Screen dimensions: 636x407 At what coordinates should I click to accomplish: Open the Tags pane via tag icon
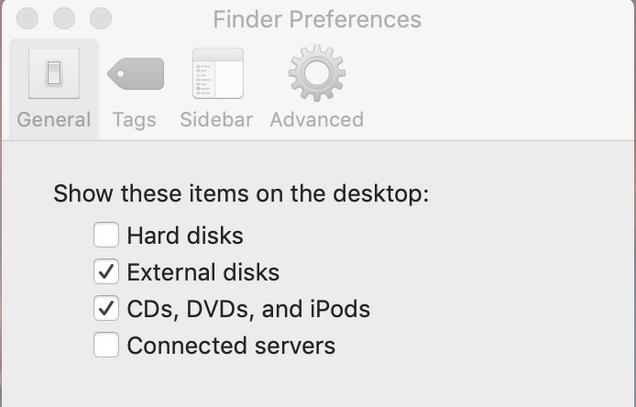(x=135, y=73)
